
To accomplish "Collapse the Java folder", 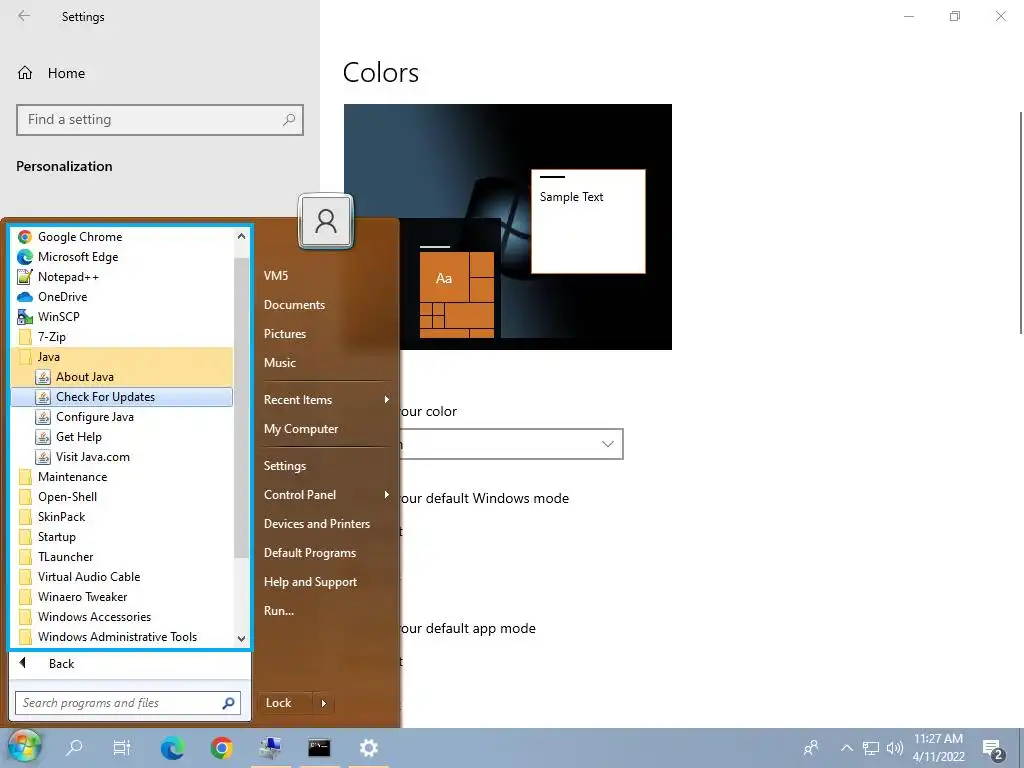I will pos(121,357).
